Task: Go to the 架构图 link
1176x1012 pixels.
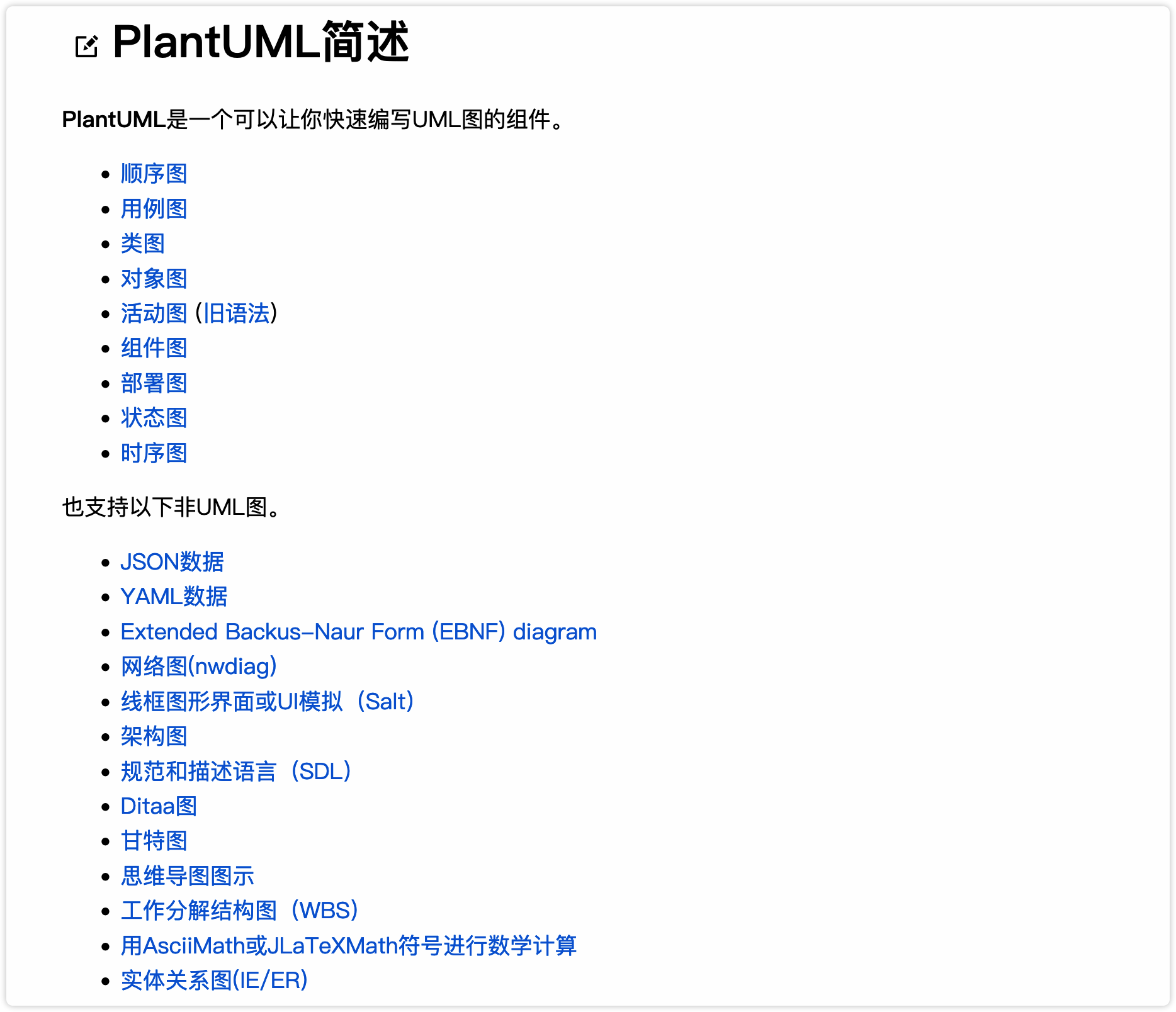Action: tap(154, 736)
